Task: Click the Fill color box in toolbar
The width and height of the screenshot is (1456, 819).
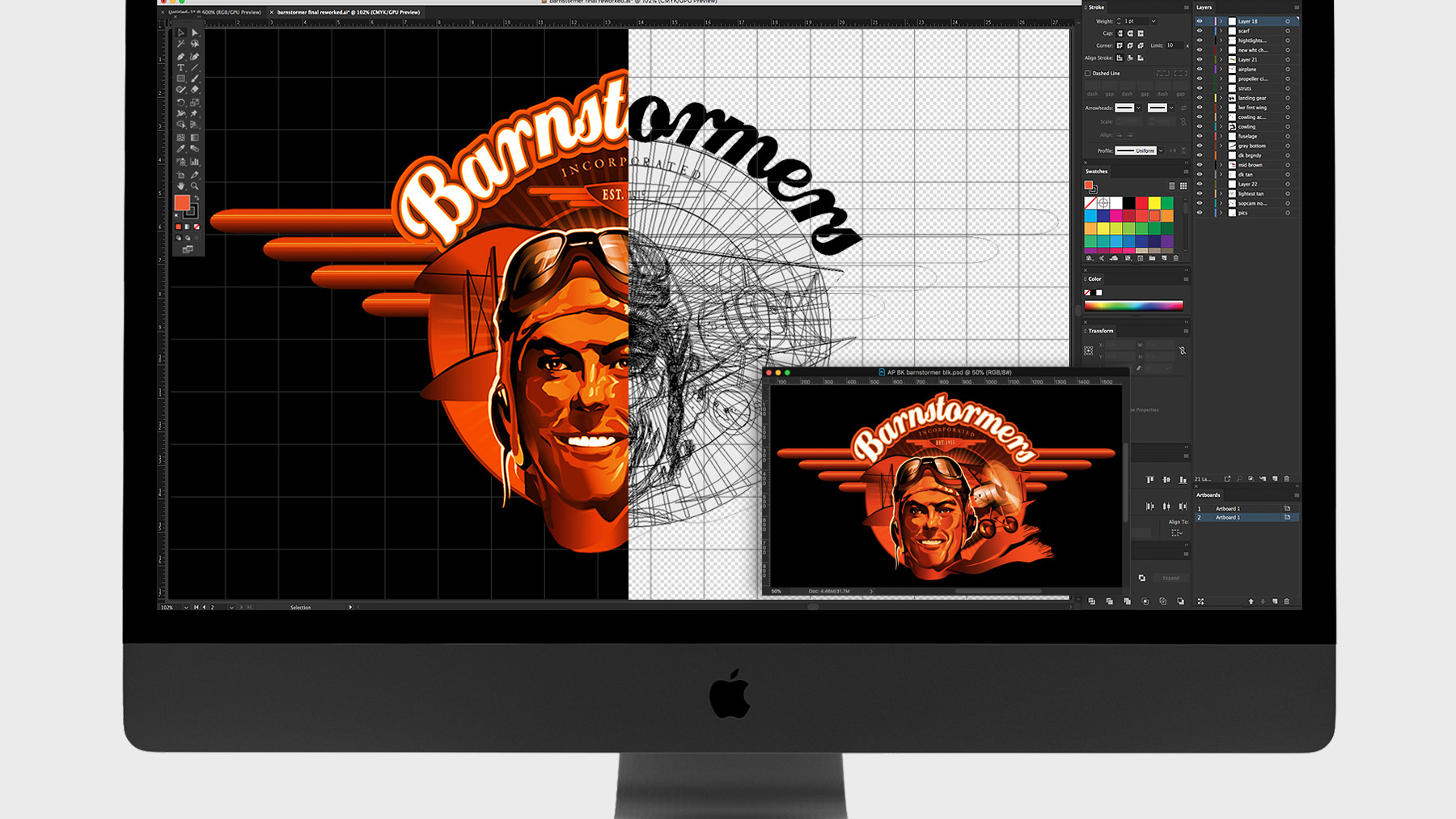Action: [x=182, y=203]
